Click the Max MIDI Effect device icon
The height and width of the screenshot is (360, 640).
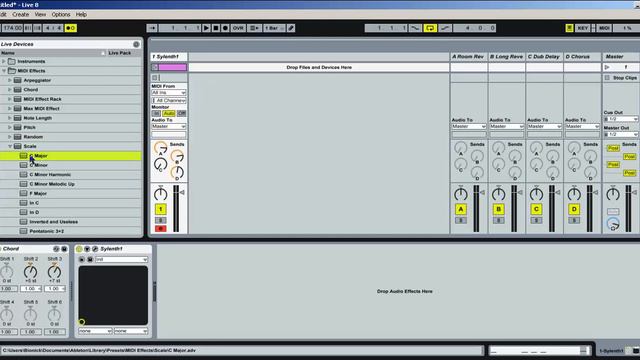coord(17,109)
